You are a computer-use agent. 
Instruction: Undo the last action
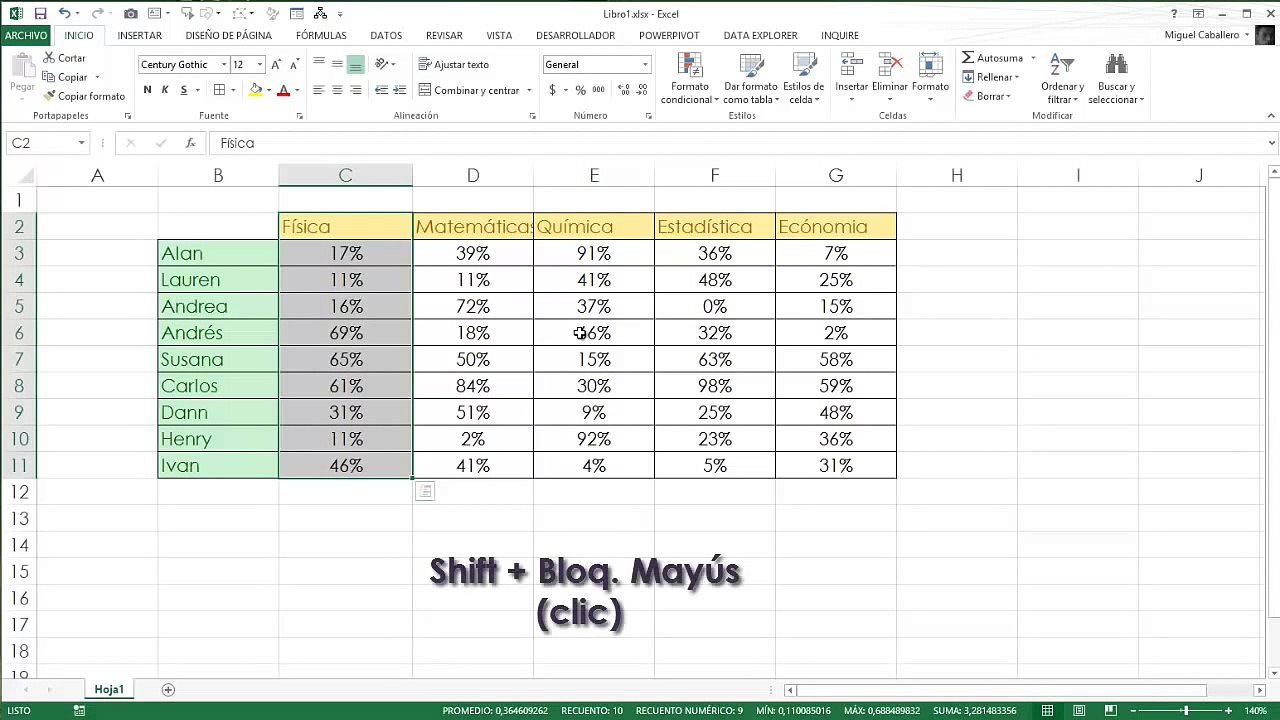(65, 14)
